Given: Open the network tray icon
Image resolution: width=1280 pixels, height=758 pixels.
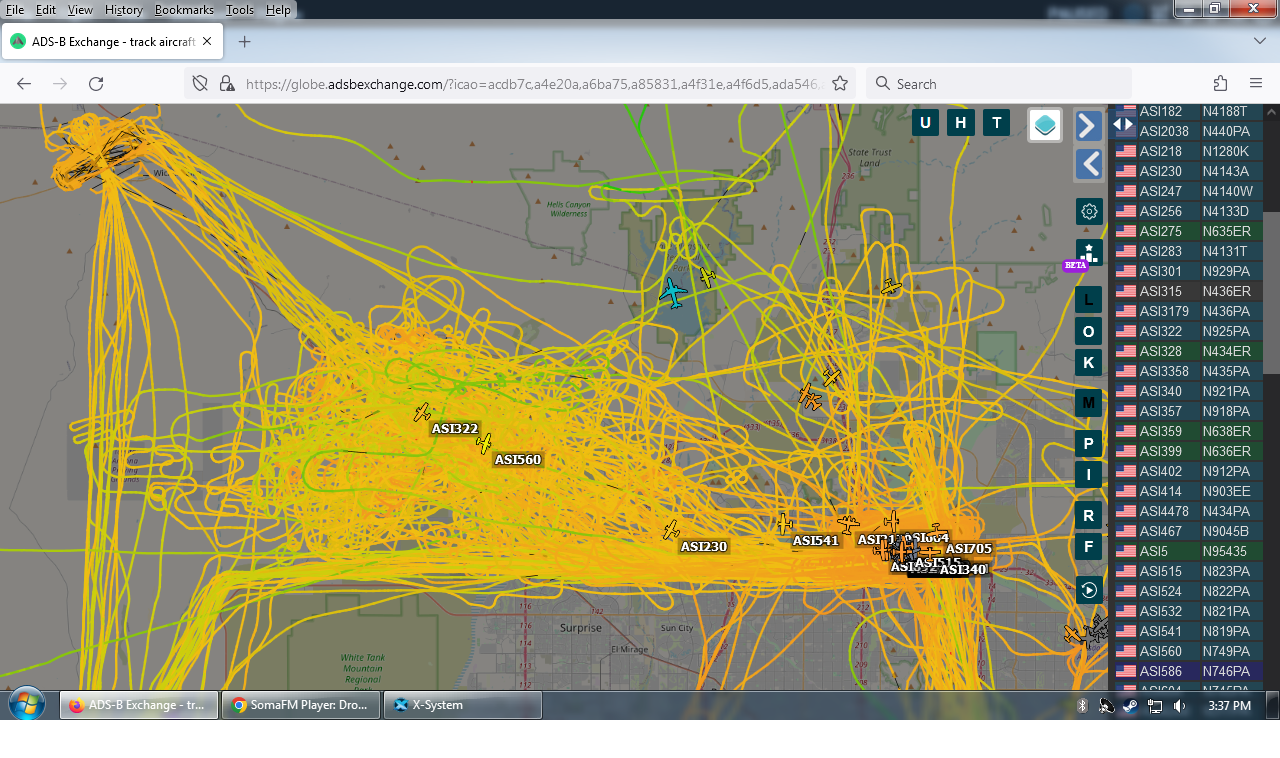Looking at the screenshot, I should [x=1155, y=706].
